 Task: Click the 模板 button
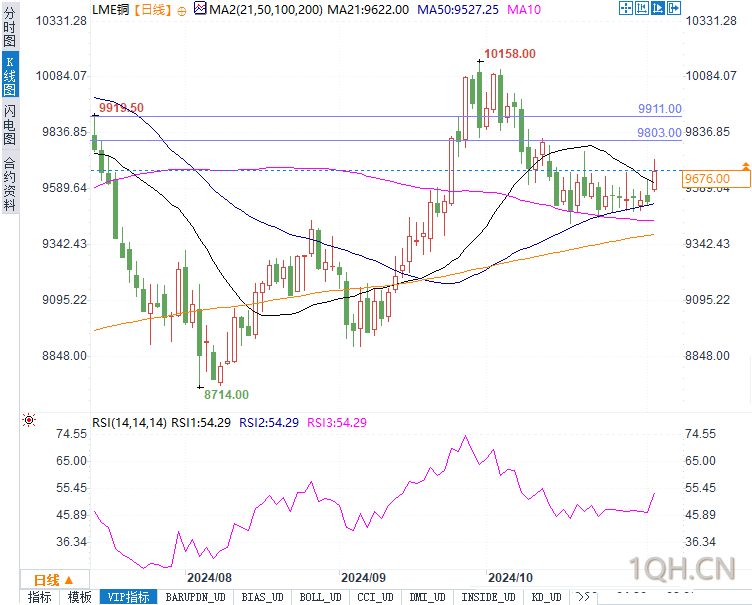80,597
